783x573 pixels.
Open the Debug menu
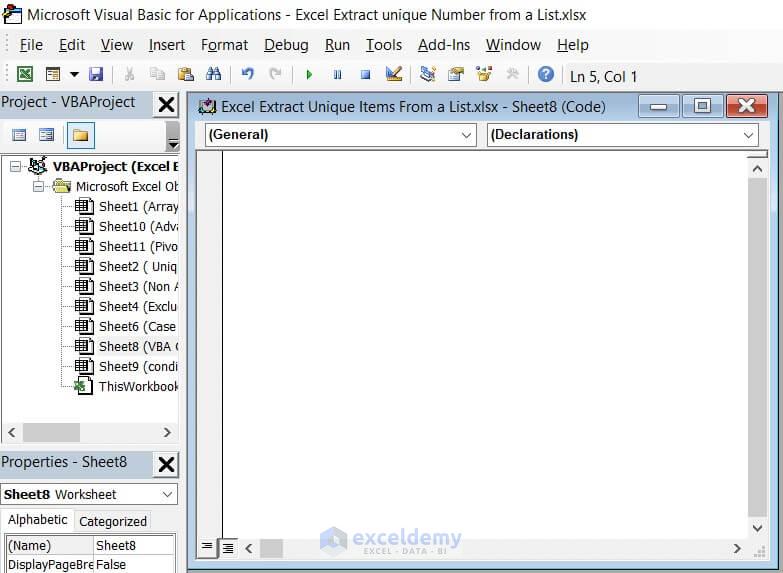pos(286,45)
